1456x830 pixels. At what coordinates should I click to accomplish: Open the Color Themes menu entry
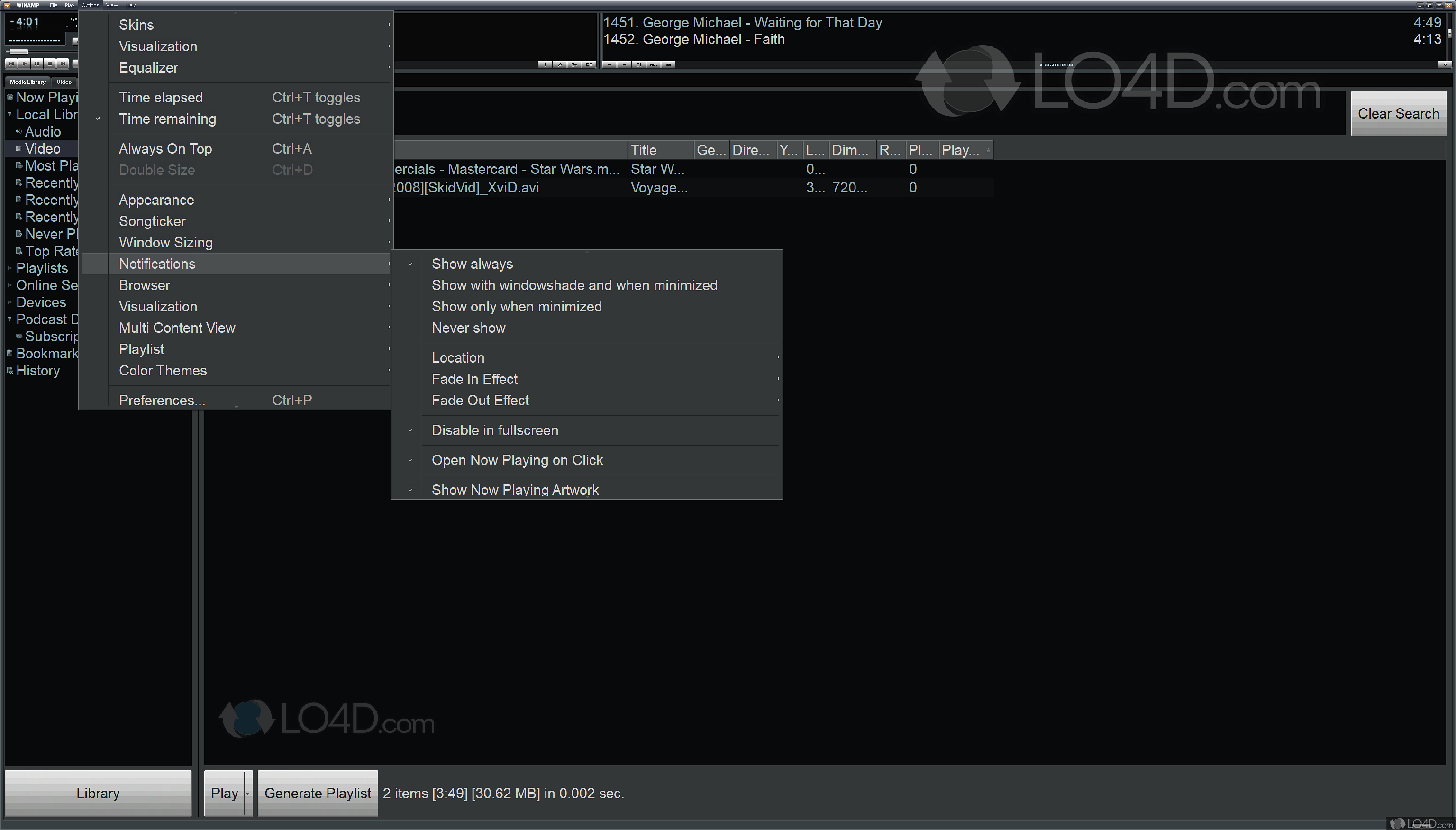(x=237, y=371)
